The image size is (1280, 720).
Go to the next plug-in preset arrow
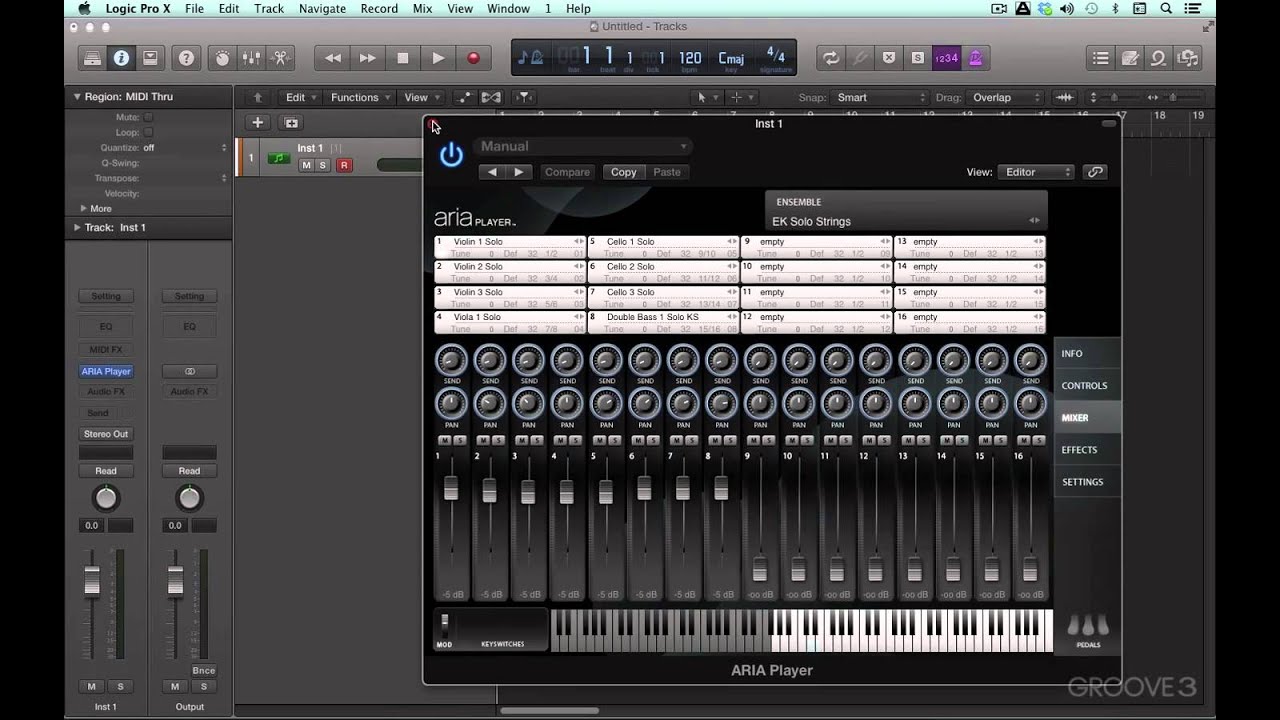tap(518, 172)
